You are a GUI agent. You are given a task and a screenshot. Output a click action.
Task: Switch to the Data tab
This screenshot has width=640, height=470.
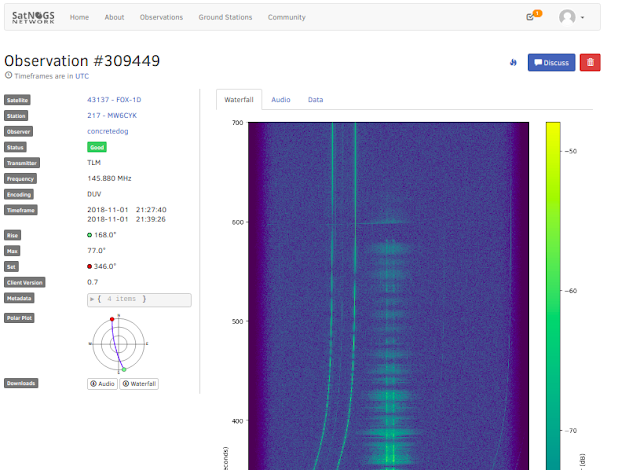coord(316,100)
